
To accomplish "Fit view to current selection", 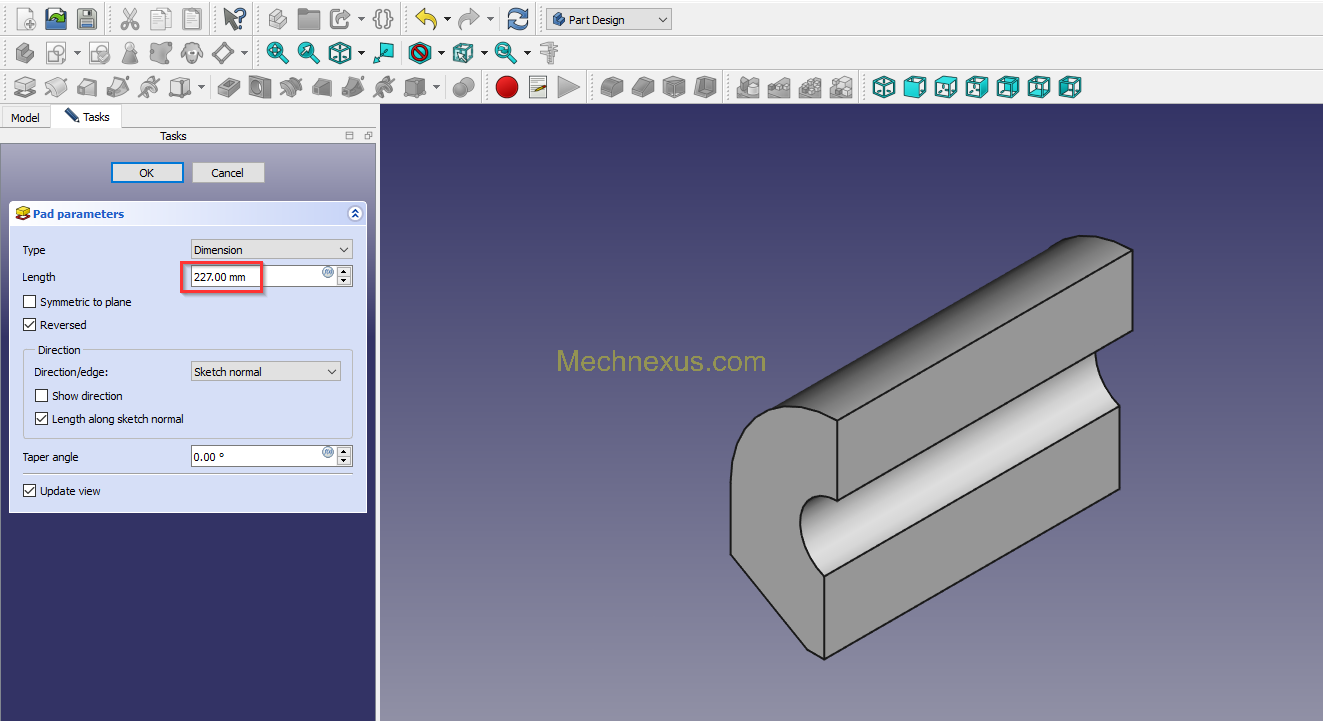I will tap(309, 53).
